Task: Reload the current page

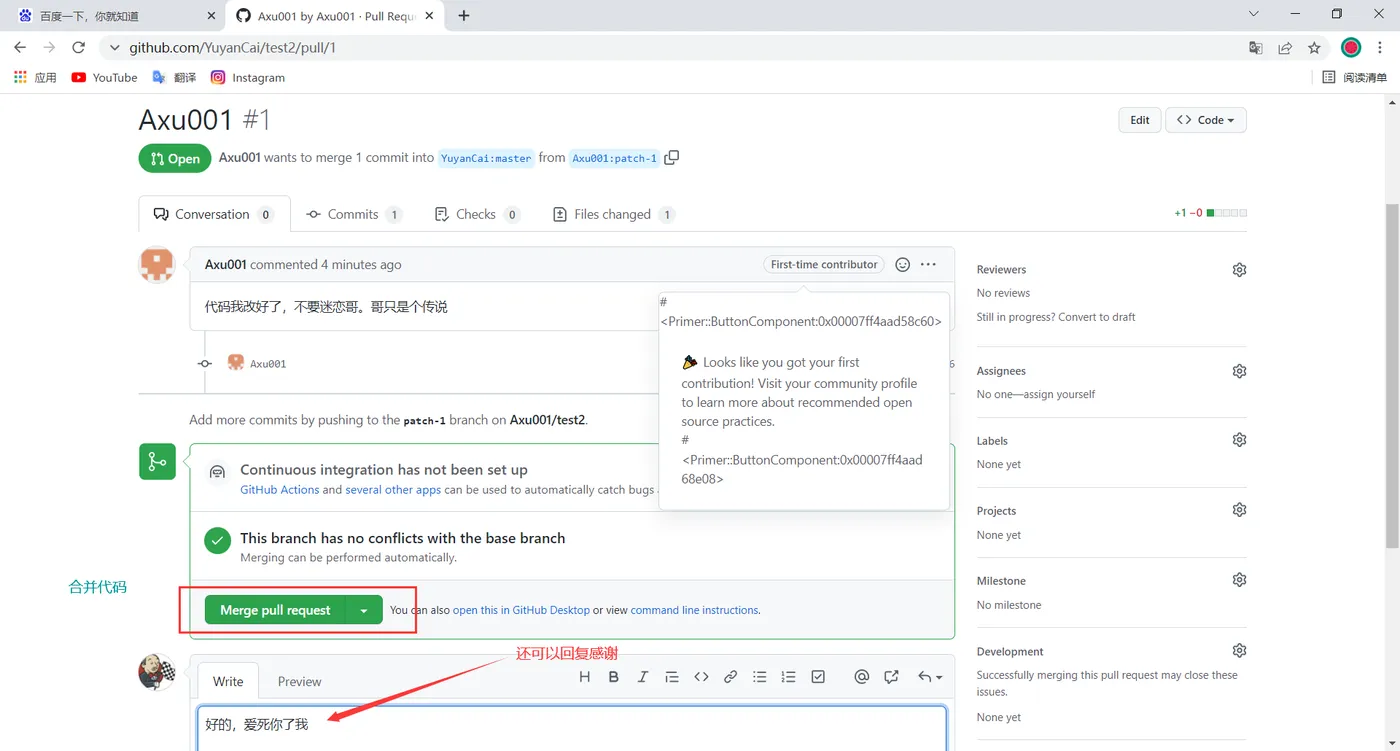Action: (x=78, y=47)
